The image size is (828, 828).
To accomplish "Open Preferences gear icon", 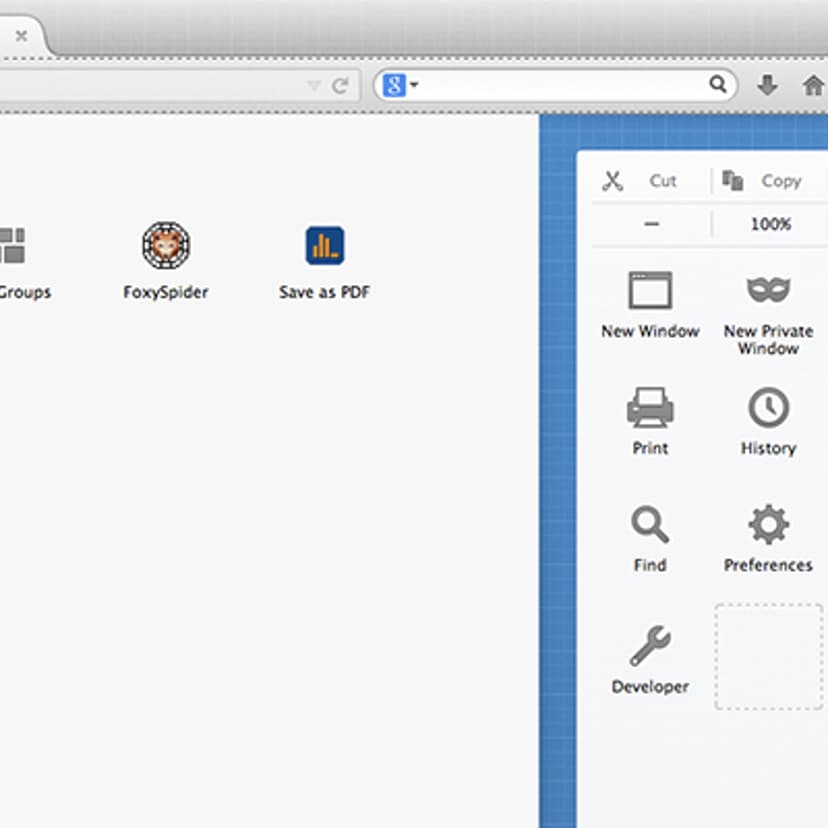I will click(768, 524).
